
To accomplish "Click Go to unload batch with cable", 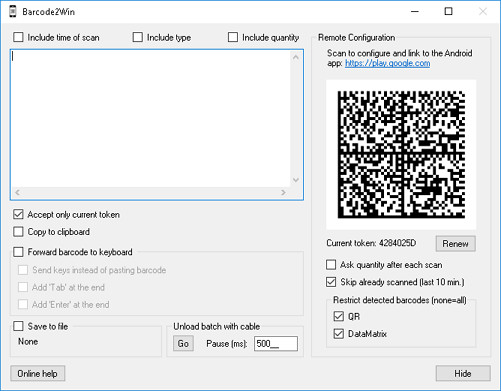I will pos(183,343).
